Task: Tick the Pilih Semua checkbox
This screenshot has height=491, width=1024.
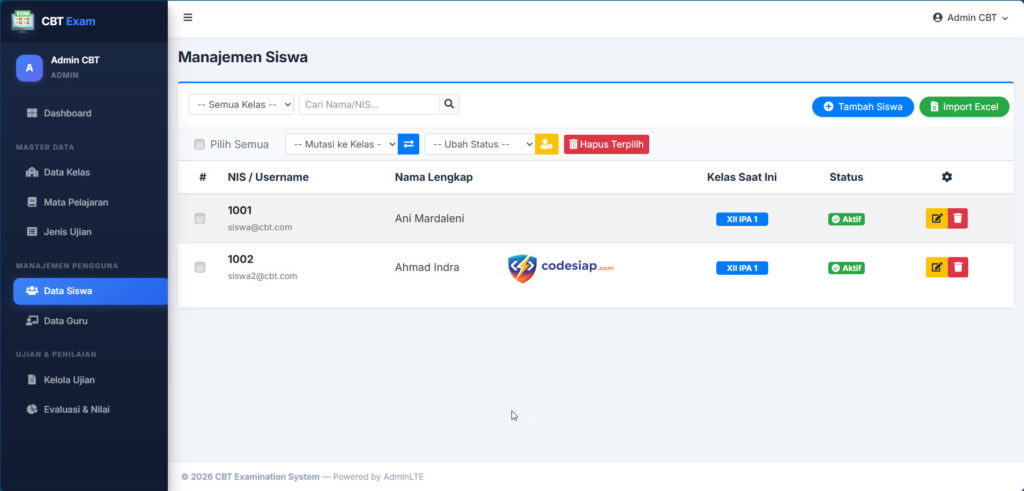Action: (200, 144)
